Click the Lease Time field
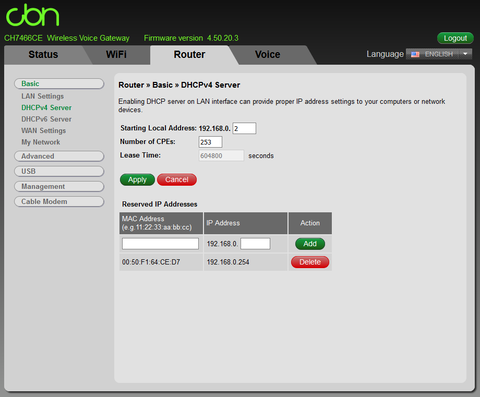The image size is (480, 397). 221,156
